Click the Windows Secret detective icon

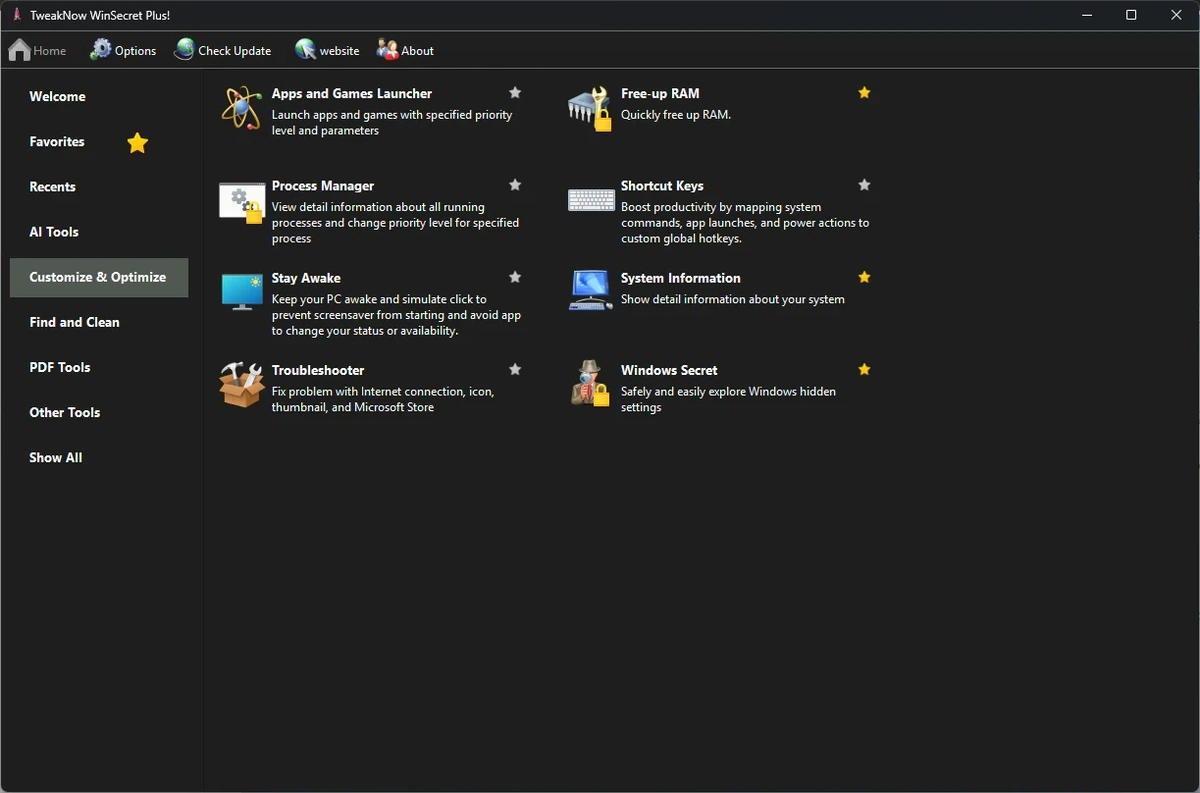pyautogui.click(x=590, y=383)
